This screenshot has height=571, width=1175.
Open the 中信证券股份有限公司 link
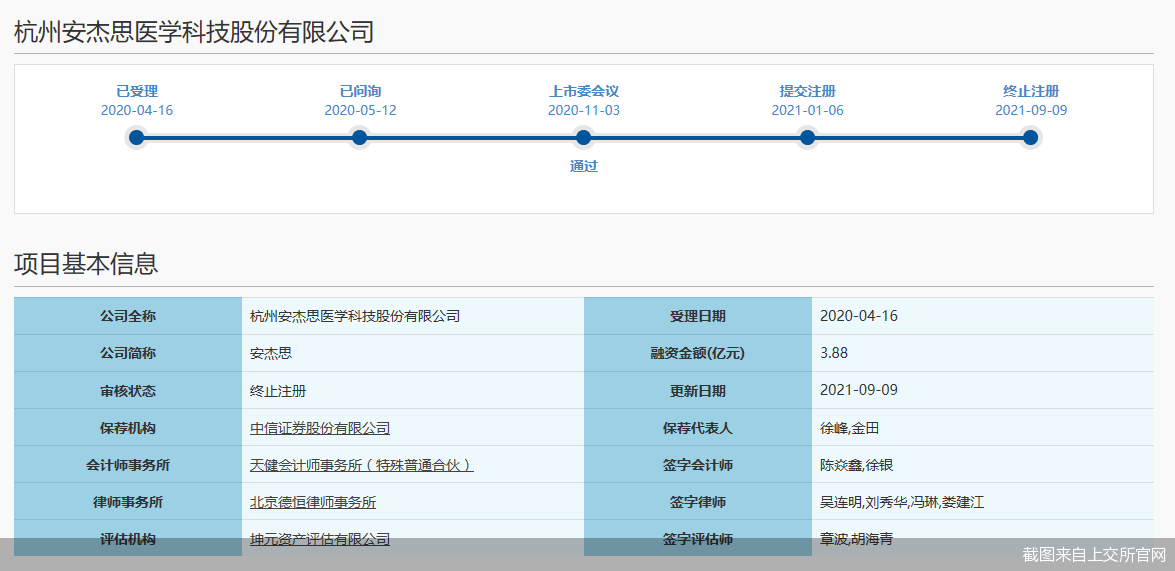(x=320, y=429)
